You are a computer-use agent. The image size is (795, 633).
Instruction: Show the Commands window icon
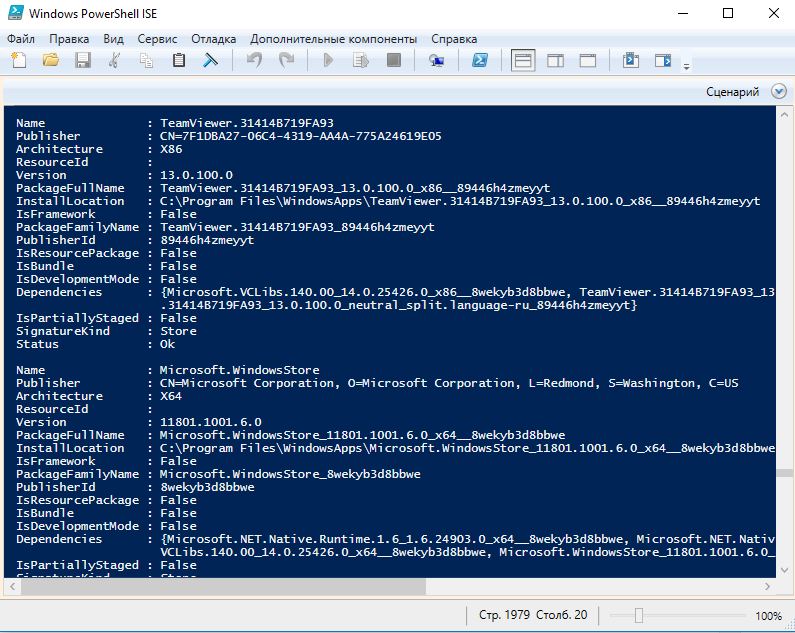pyautogui.click(x=631, y=60)
